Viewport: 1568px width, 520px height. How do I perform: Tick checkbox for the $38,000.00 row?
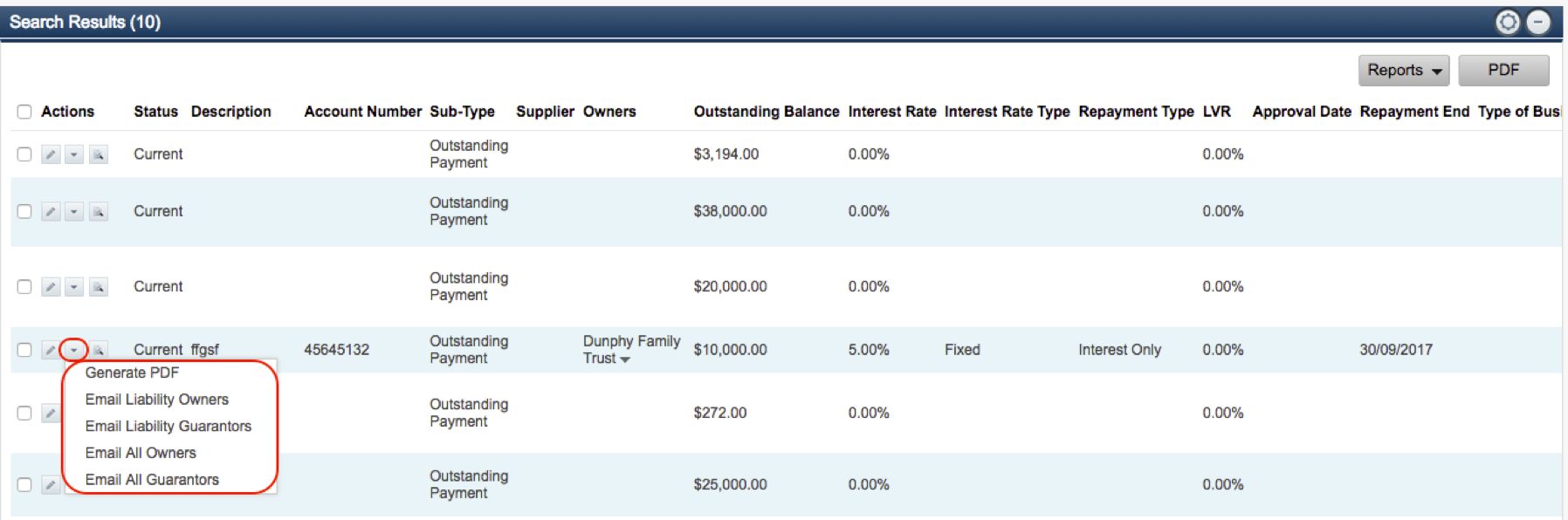coord(24,212)
